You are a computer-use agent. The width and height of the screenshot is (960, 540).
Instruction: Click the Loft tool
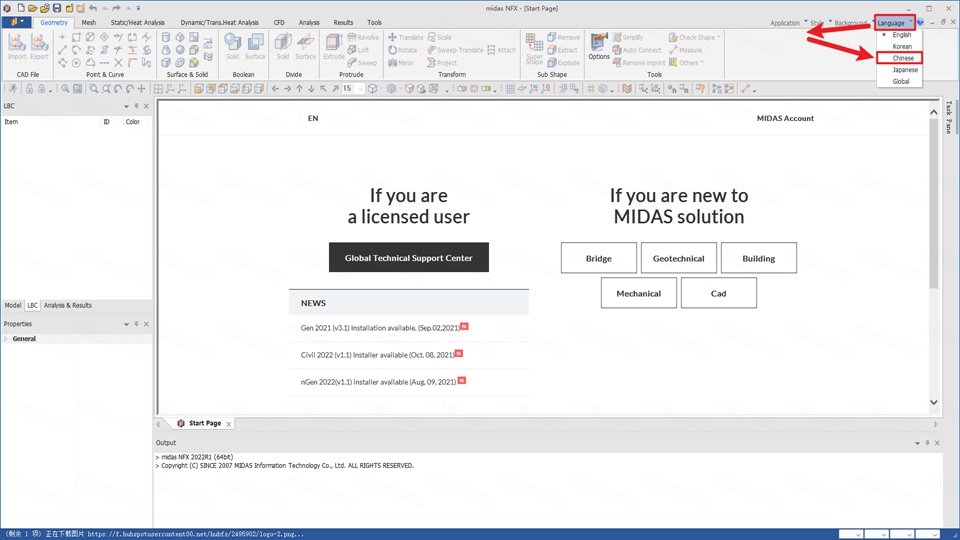point(358,50)
